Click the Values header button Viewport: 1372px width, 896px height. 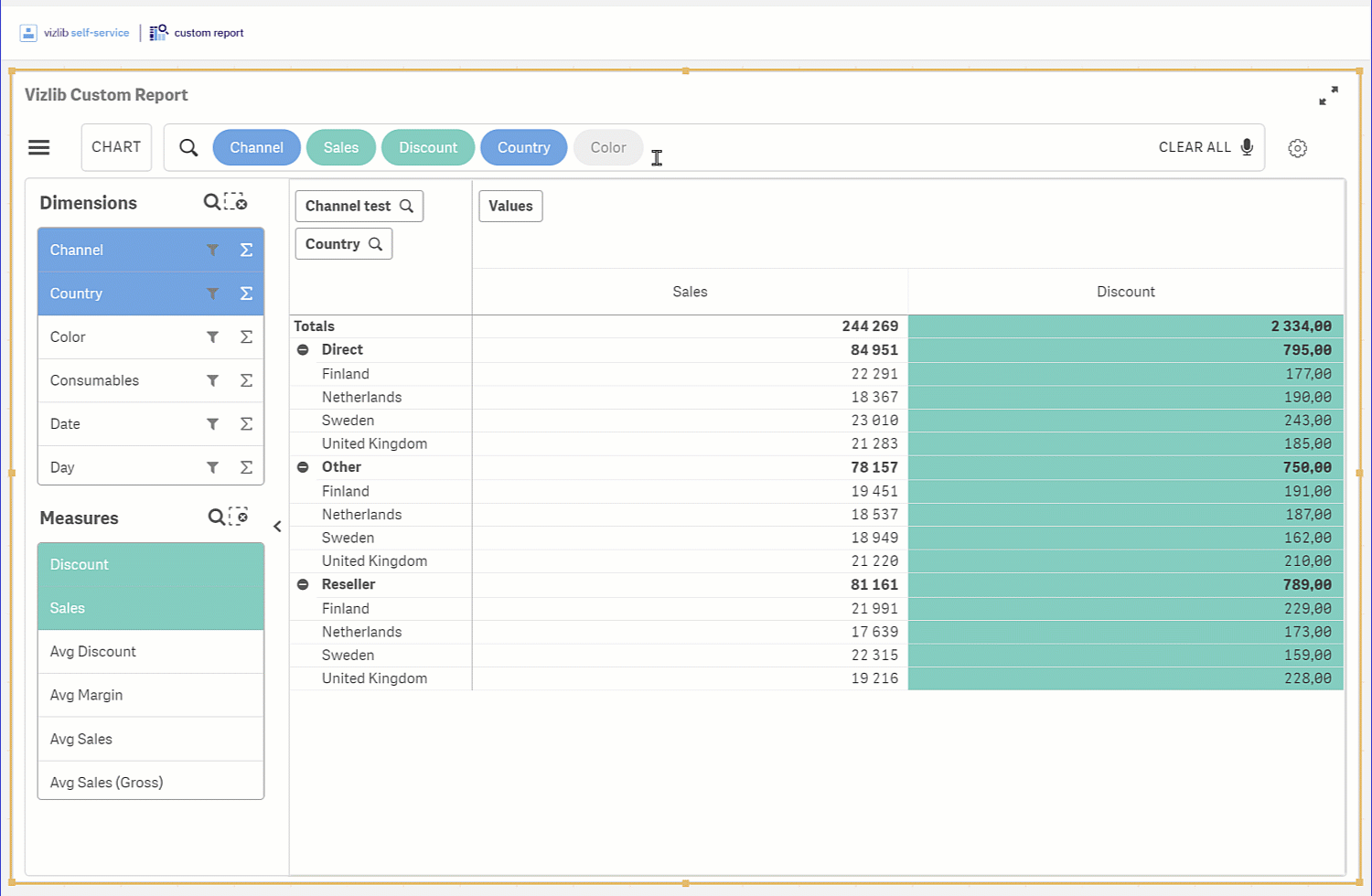click(510, 207)
